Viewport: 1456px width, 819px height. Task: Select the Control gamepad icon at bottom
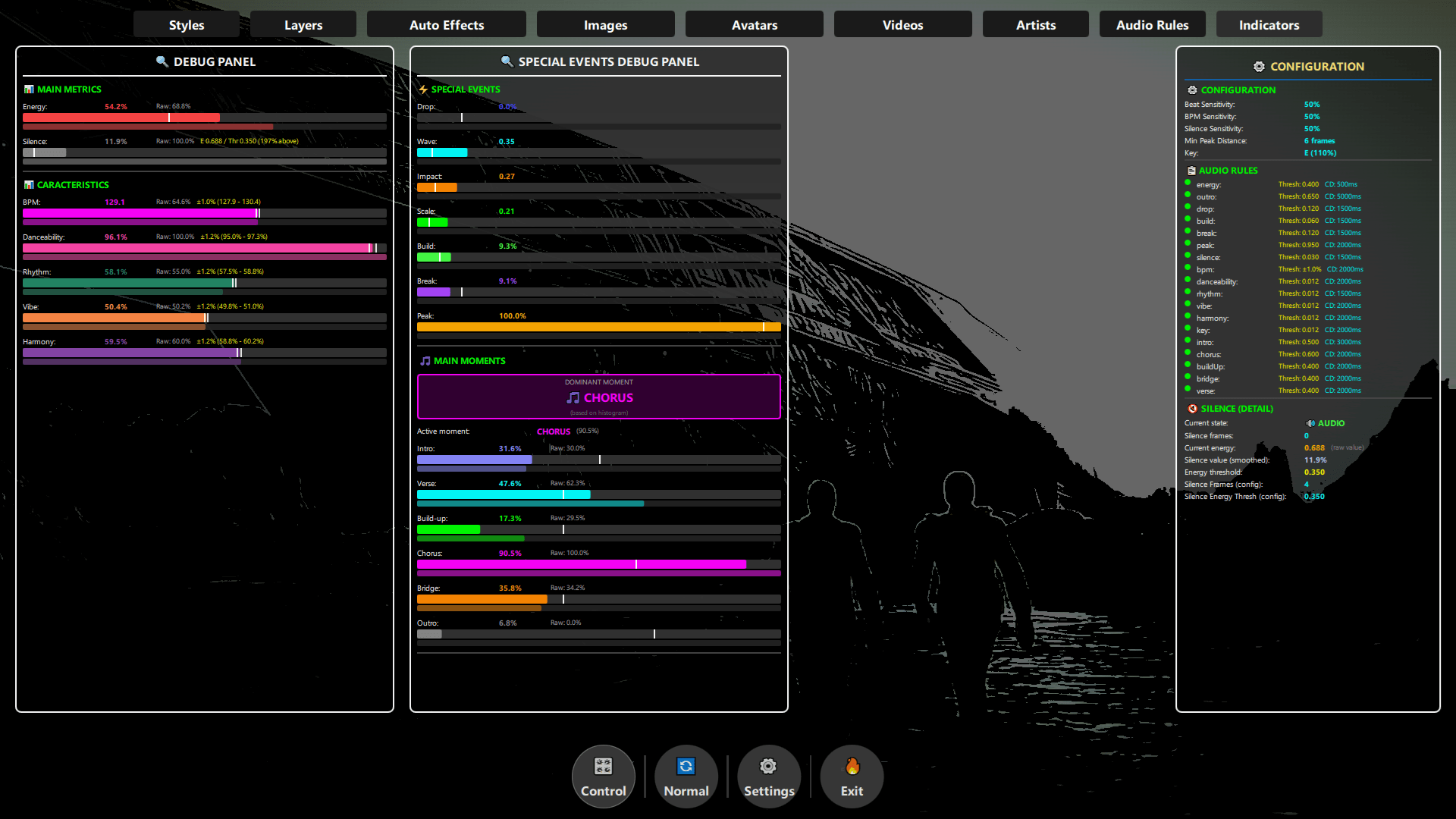[x=603, y=767]
